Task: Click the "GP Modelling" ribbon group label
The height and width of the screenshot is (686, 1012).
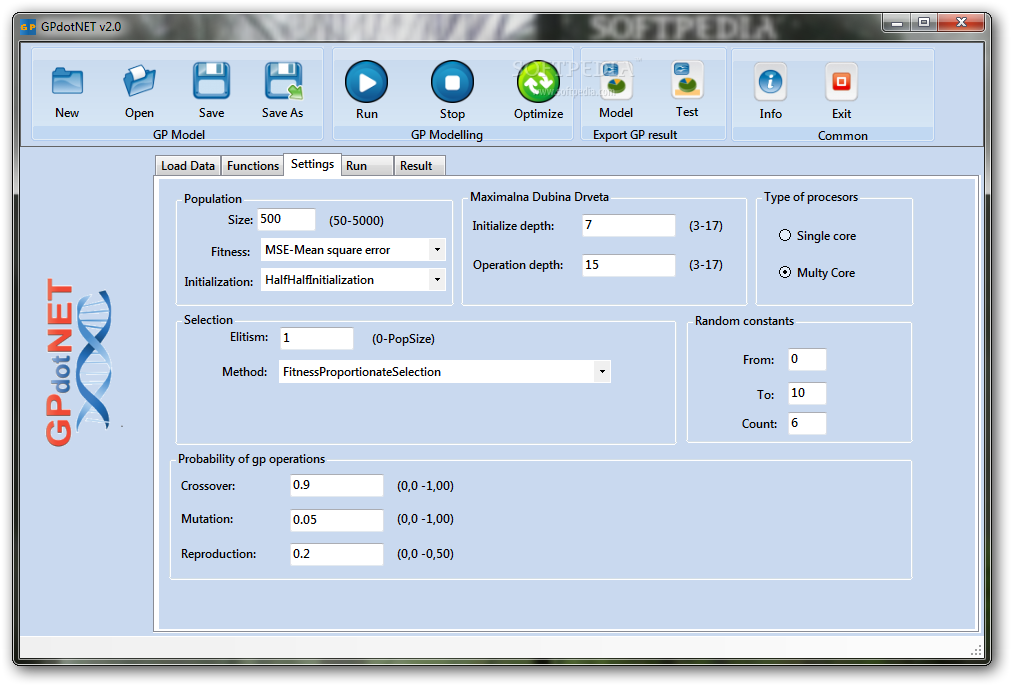Action: [x=447, y=135]
